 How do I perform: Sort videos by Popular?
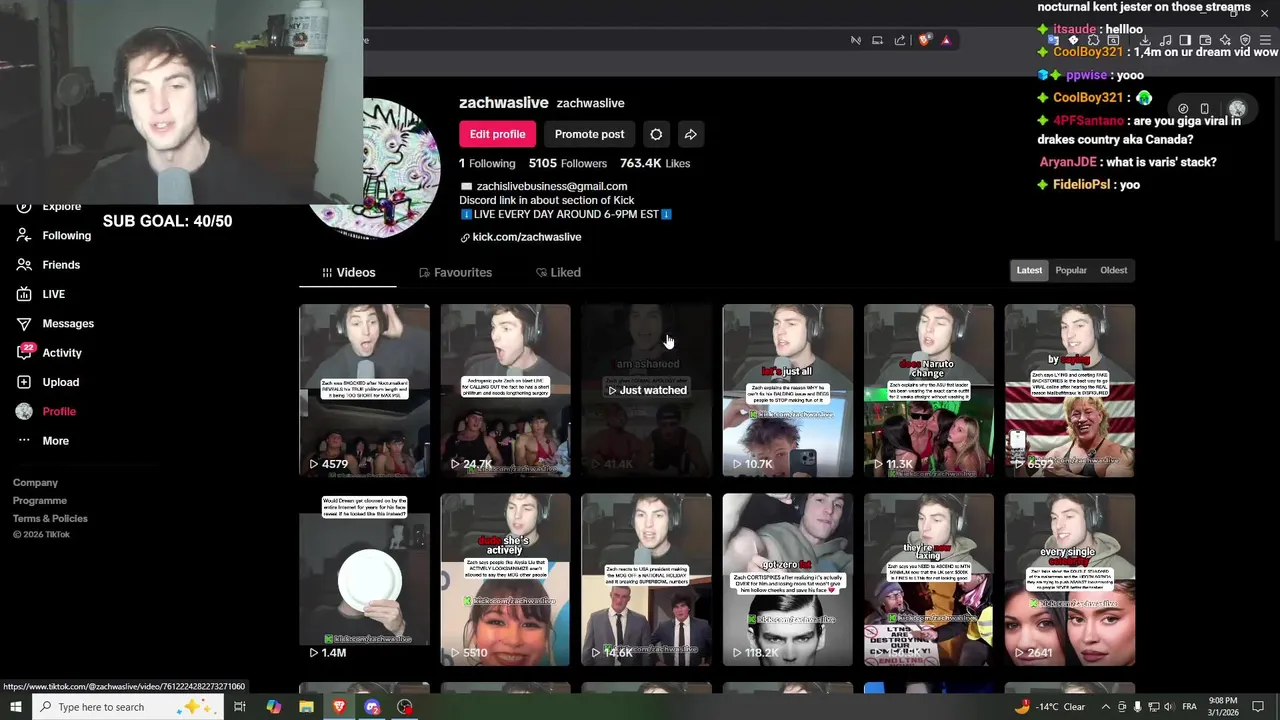click(x=1071, y=270)
